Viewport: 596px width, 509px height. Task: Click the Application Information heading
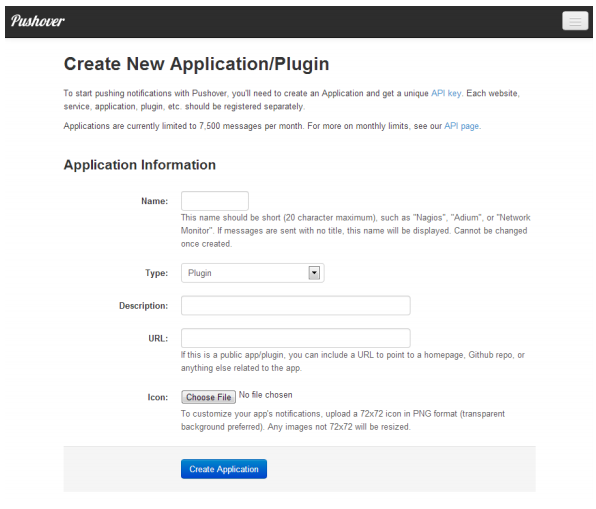point(140,165)
